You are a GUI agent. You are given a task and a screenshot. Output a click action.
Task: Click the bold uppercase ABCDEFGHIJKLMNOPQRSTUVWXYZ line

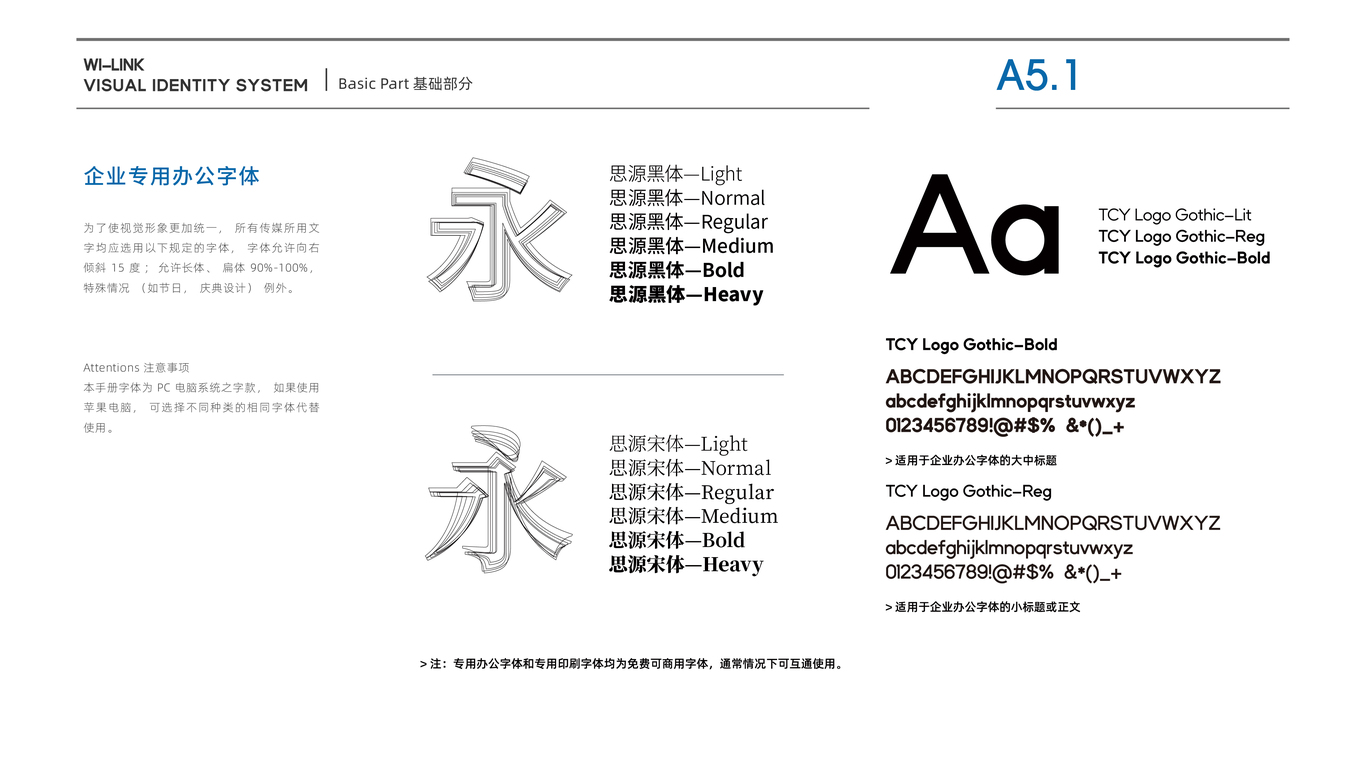pos(1053,377)
